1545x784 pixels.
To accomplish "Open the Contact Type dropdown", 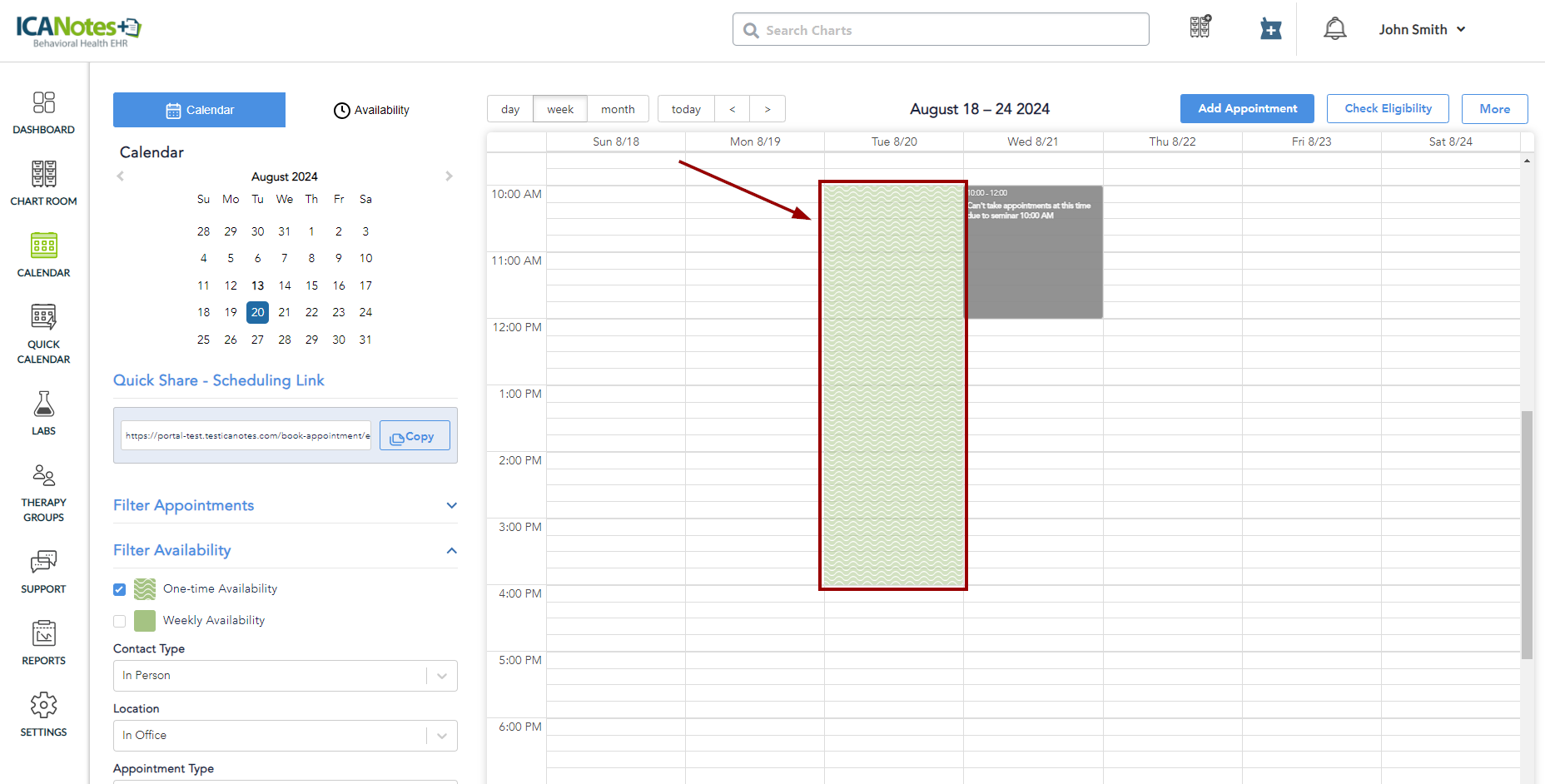I will pyautogui.click(x=285, y=676).
